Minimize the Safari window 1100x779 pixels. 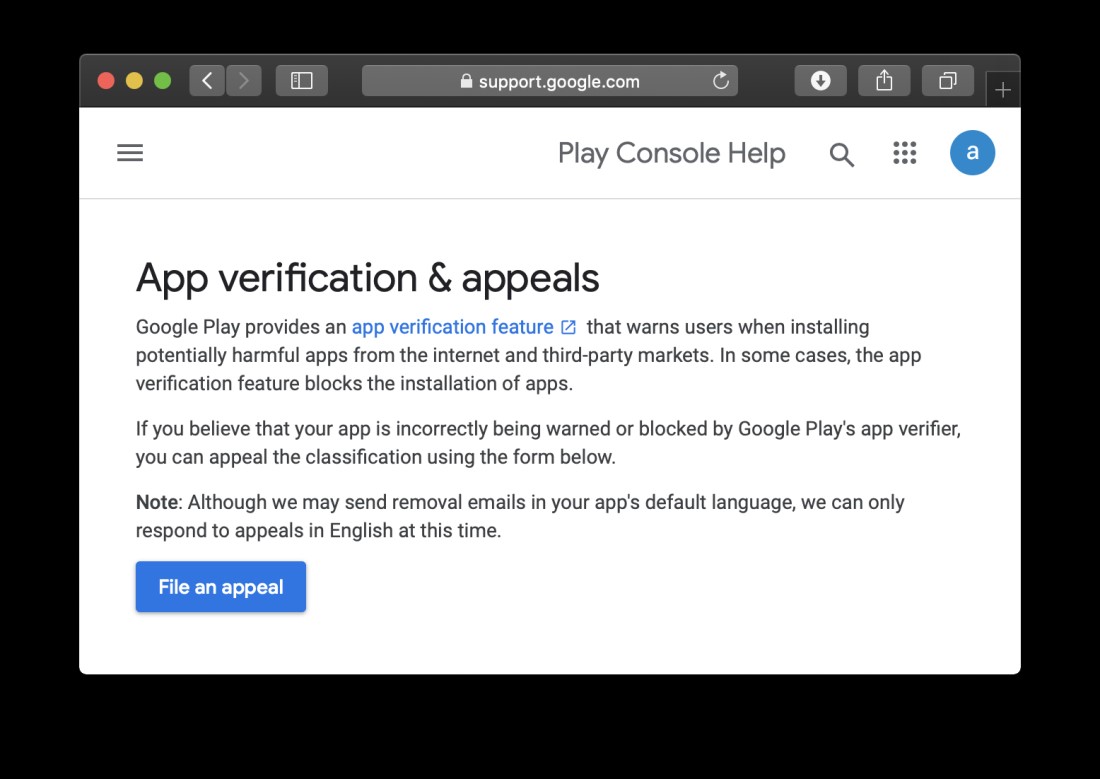click(134, 81)
